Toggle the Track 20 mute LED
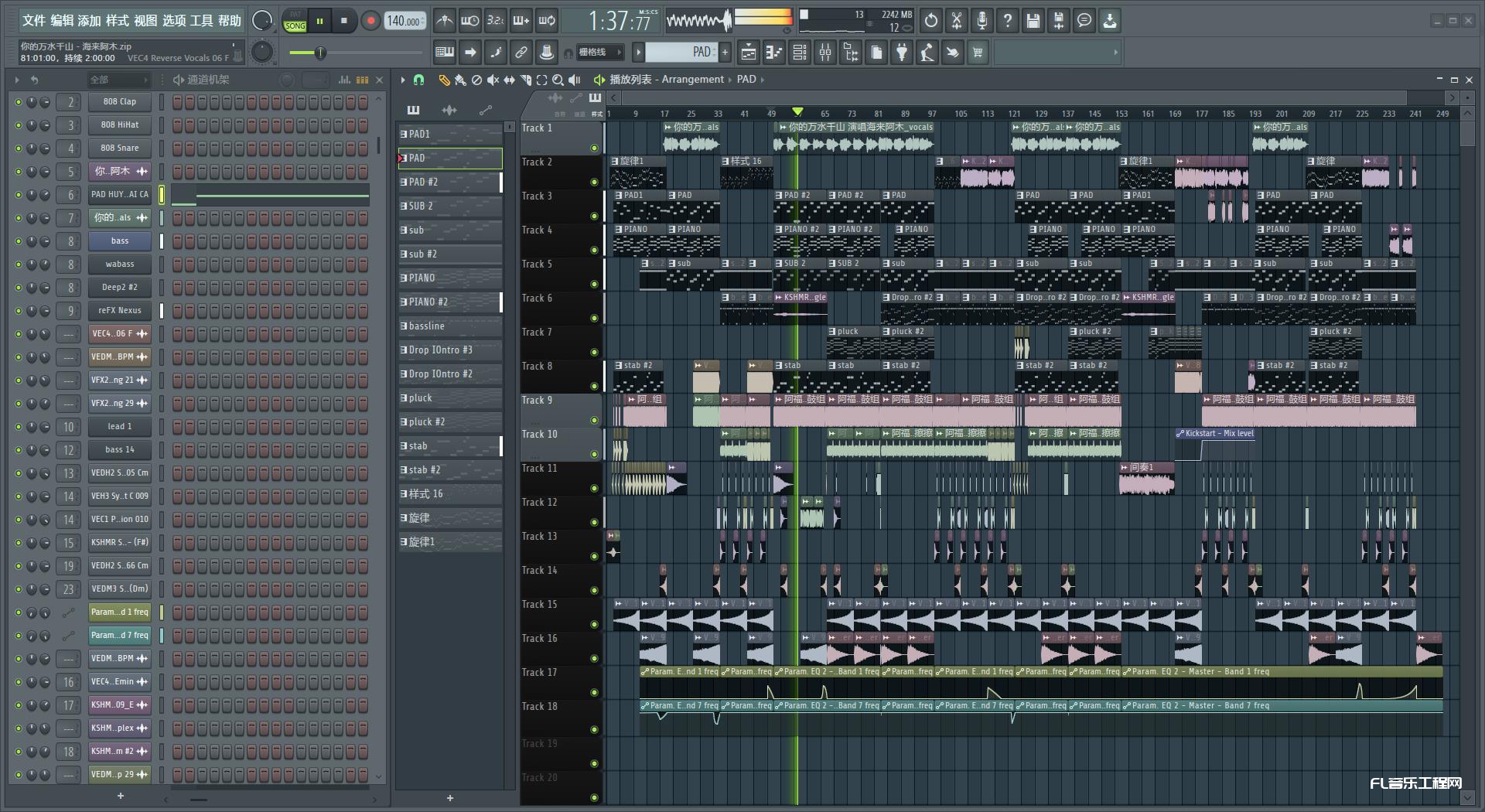Image resolution: width=1485 pixels, height=812 pixels. tap(594, 797)
